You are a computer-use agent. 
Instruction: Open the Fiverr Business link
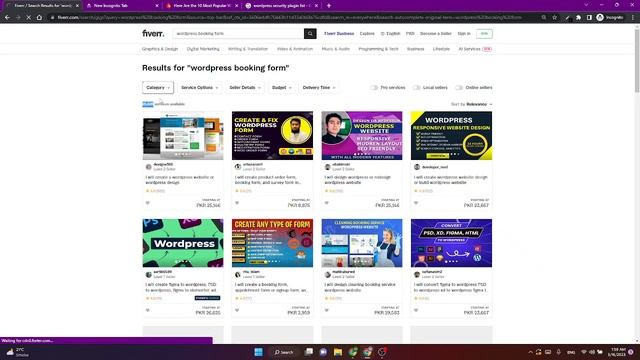click(x=339, y=33)
